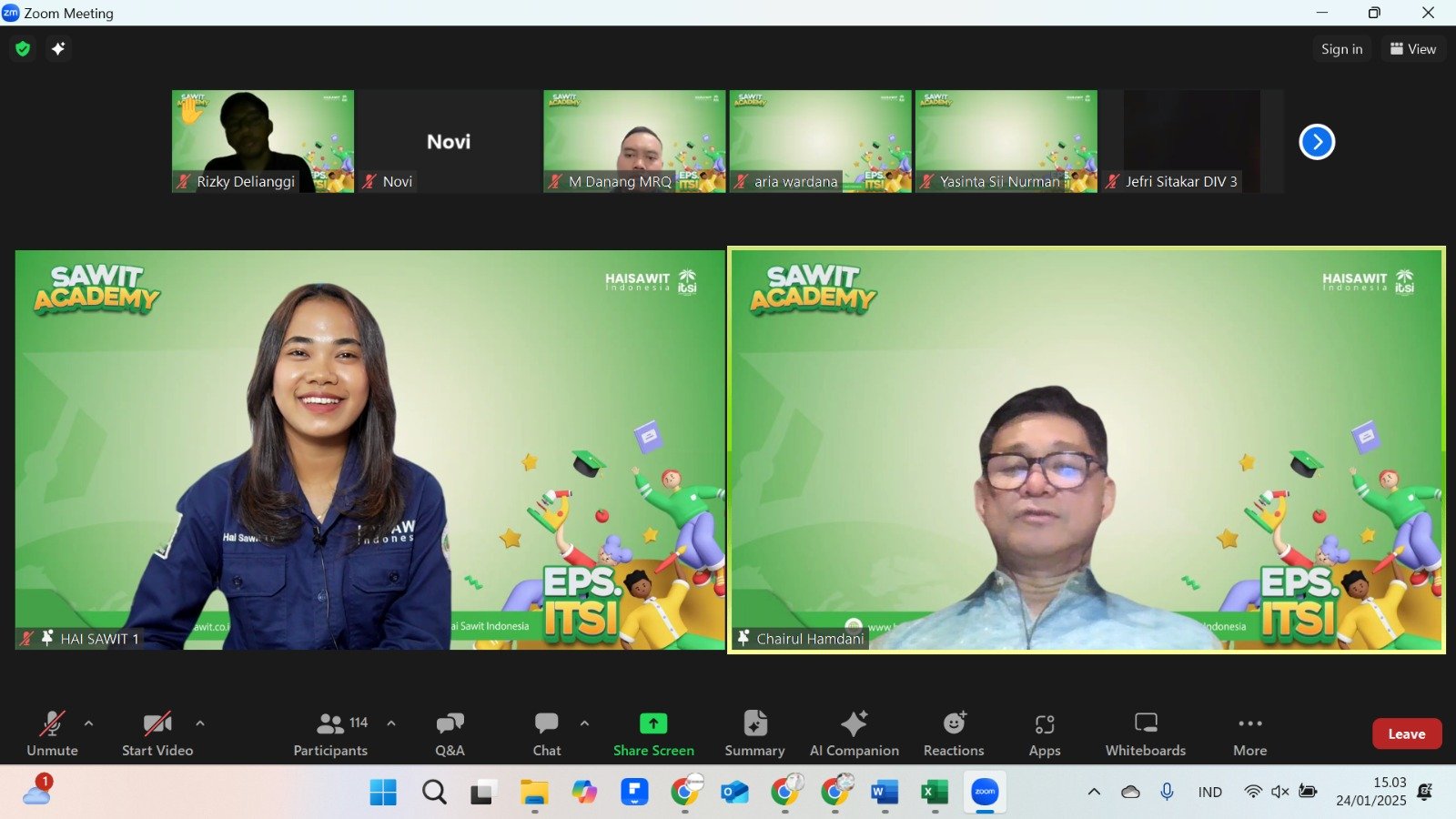Open meeting Summary
1456x819 pixels.
[754, 733]
